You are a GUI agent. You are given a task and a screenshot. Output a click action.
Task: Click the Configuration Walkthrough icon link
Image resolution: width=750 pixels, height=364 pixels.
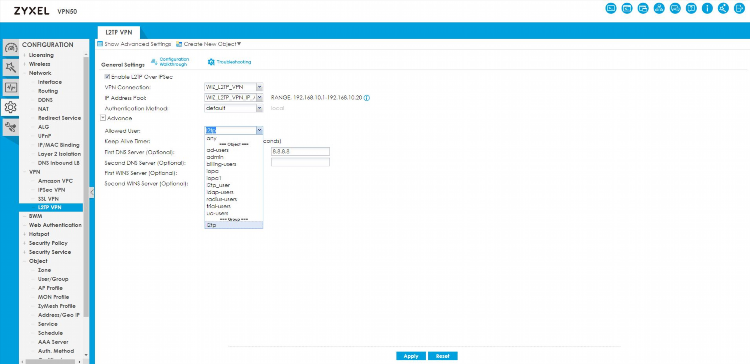170,62
